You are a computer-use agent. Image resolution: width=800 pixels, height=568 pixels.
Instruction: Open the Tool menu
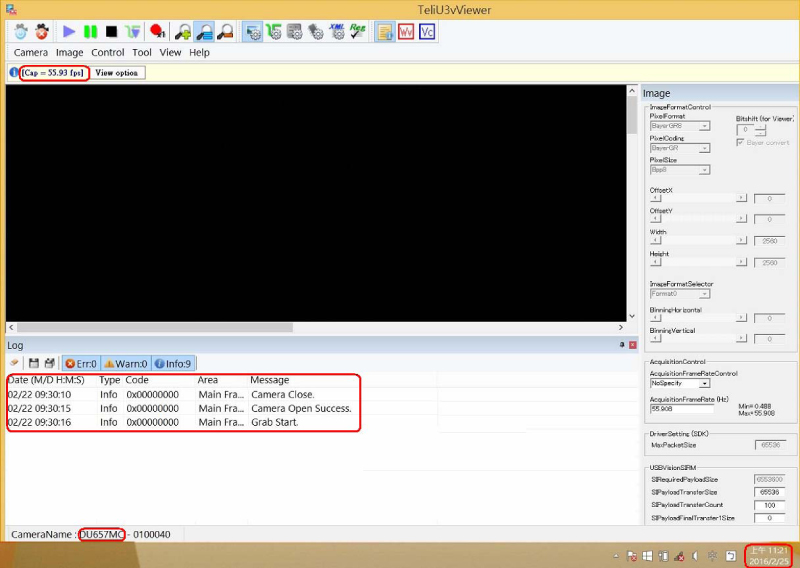click(x=142, y=52)
